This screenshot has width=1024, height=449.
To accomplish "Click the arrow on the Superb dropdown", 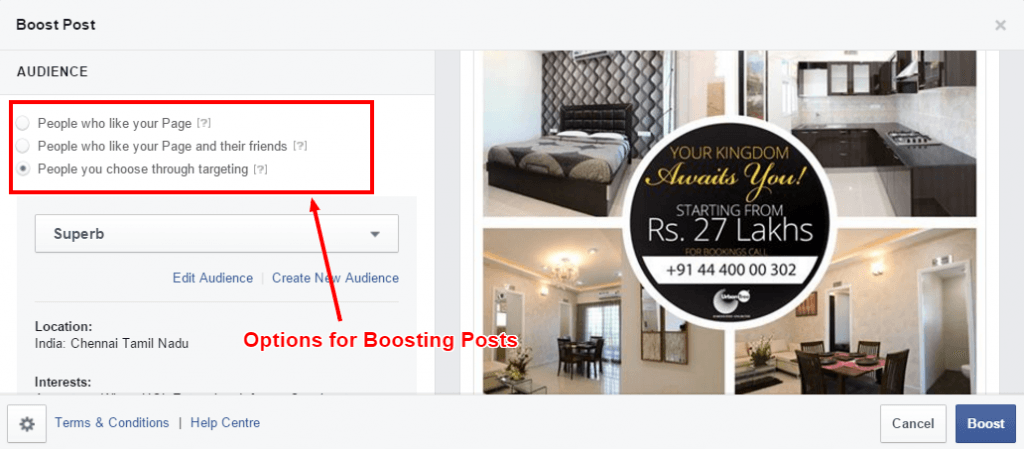I will [x=375, y=234].
